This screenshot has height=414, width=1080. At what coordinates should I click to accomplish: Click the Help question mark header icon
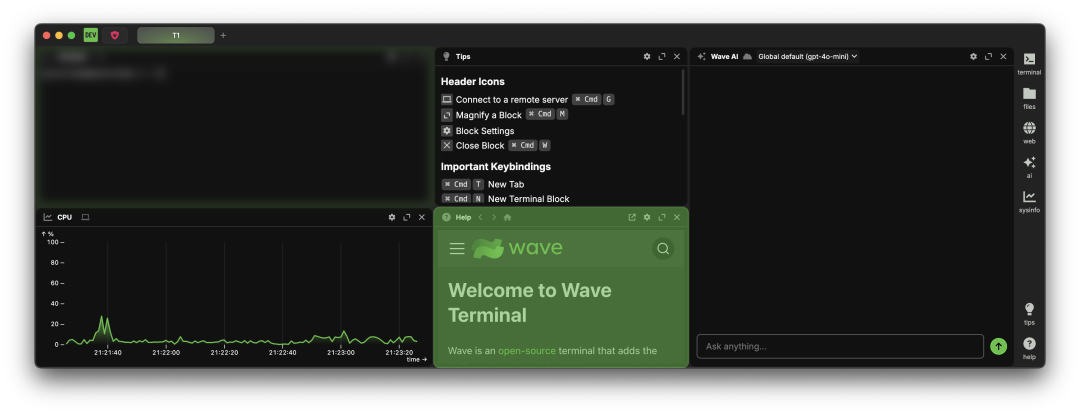click(446, 217)
